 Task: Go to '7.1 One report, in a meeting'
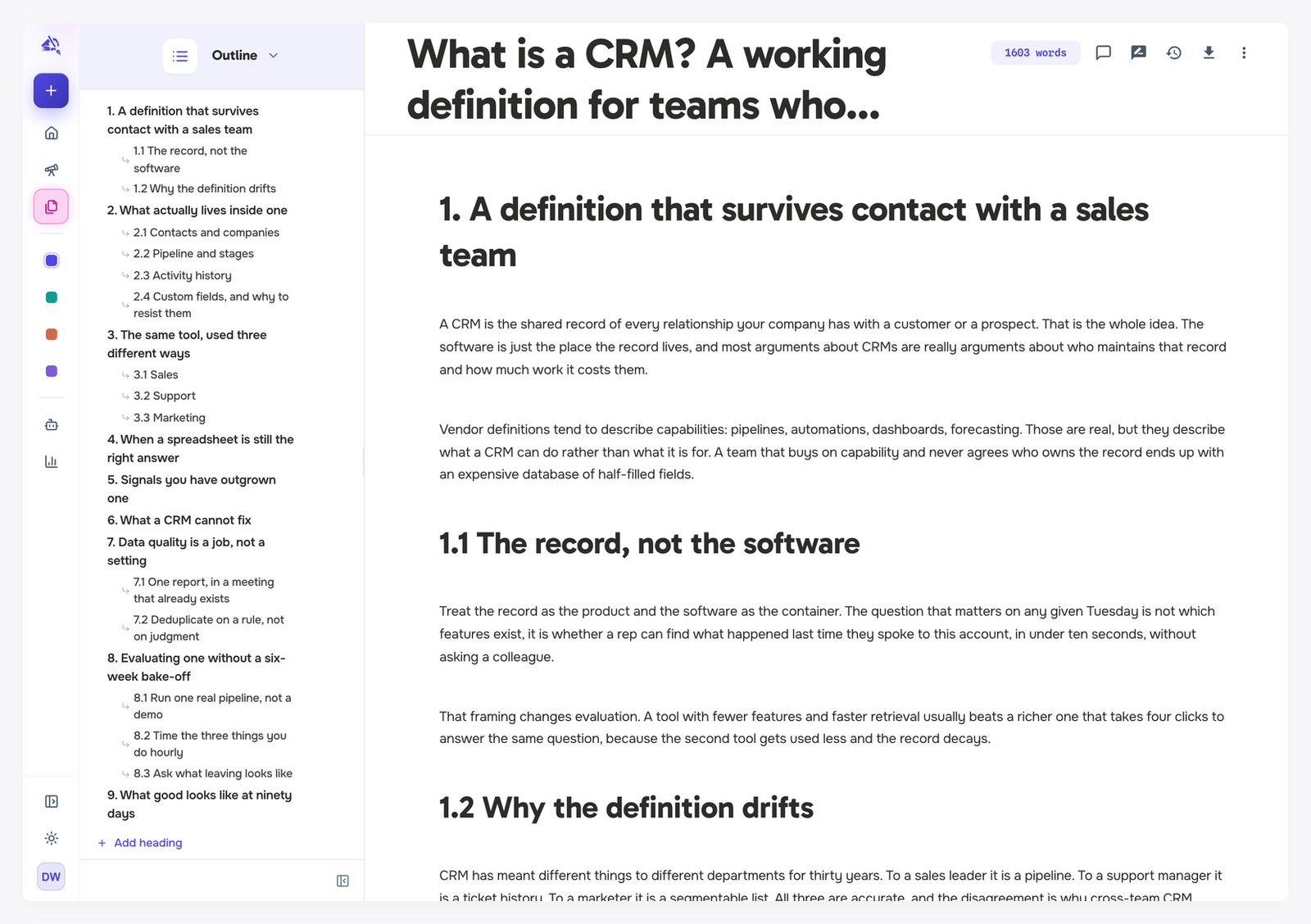203,590
